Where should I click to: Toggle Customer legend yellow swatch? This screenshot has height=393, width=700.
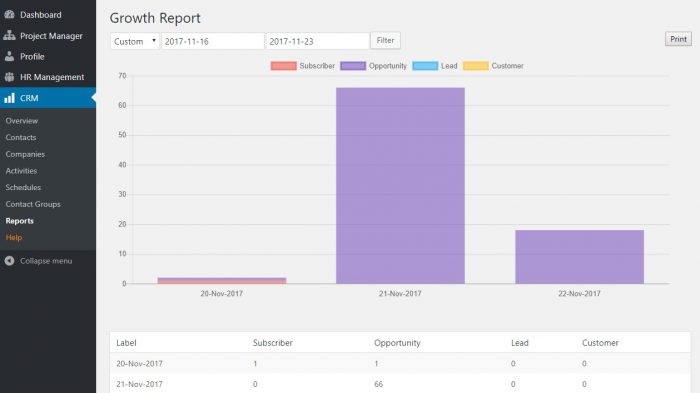click(x=476, y=66)
